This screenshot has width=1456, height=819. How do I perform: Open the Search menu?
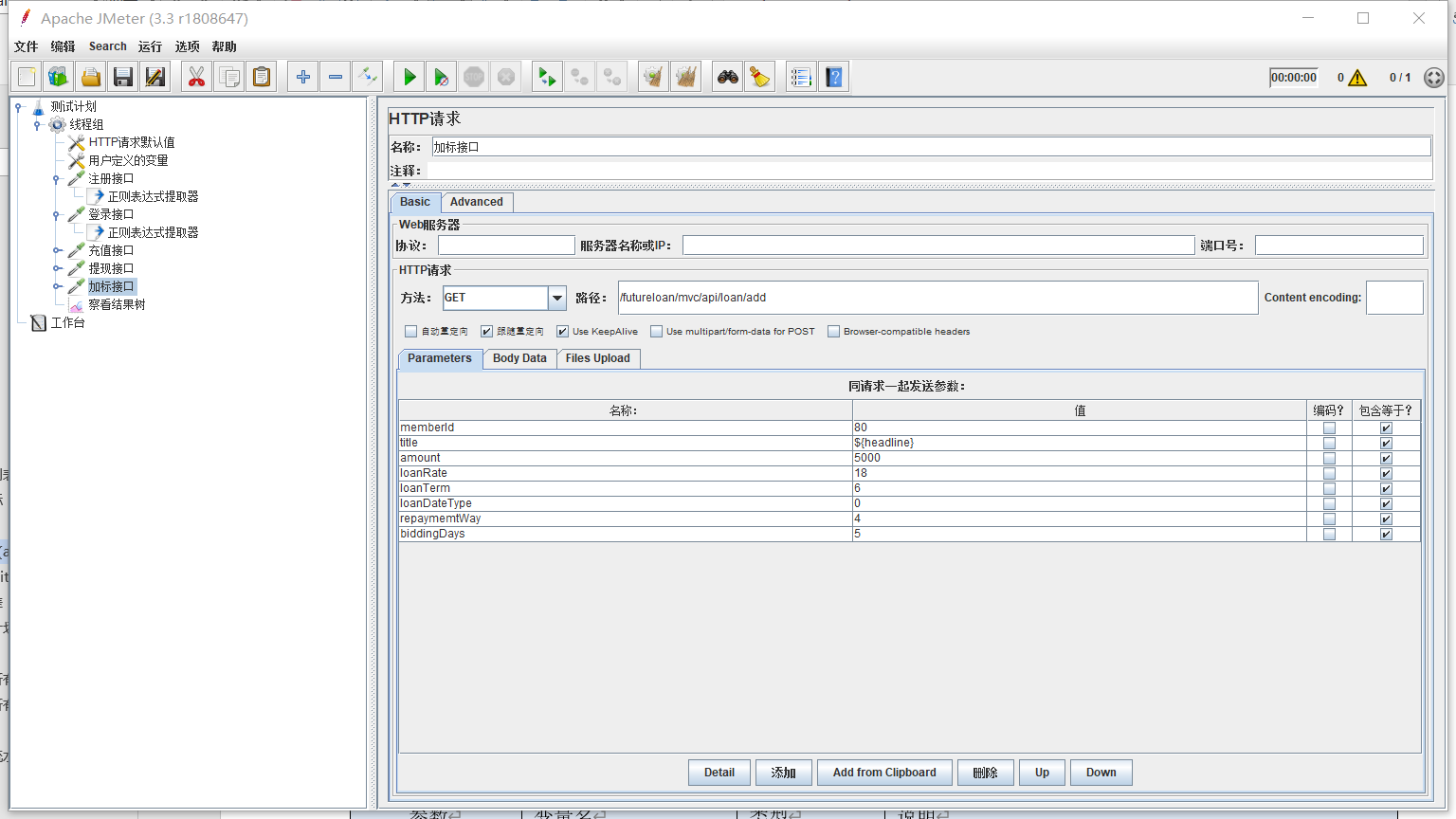click(x=108, y=46)
